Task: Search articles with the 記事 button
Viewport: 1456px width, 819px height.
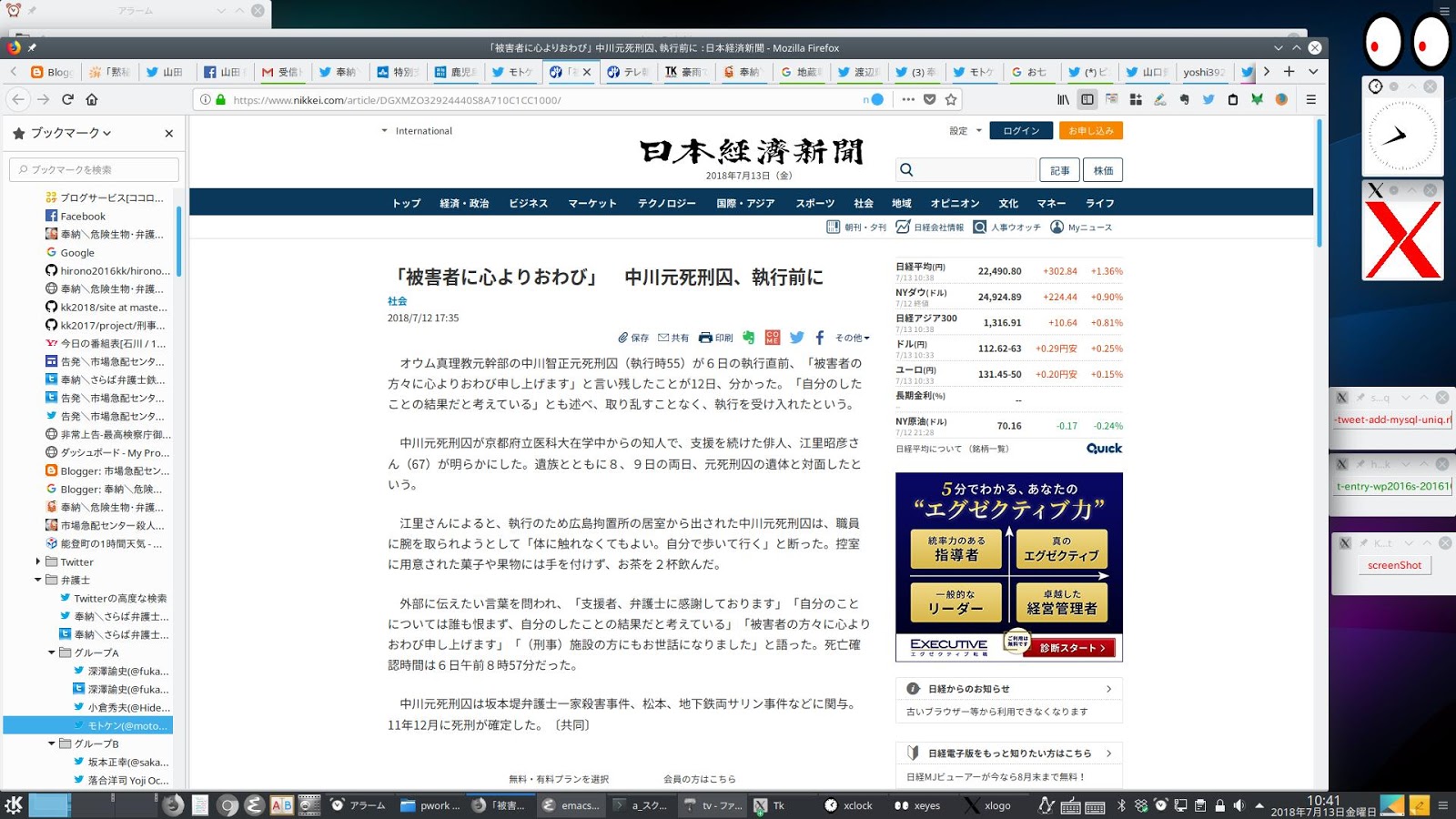Action: pyautogui.click(x=1060, y=170)
